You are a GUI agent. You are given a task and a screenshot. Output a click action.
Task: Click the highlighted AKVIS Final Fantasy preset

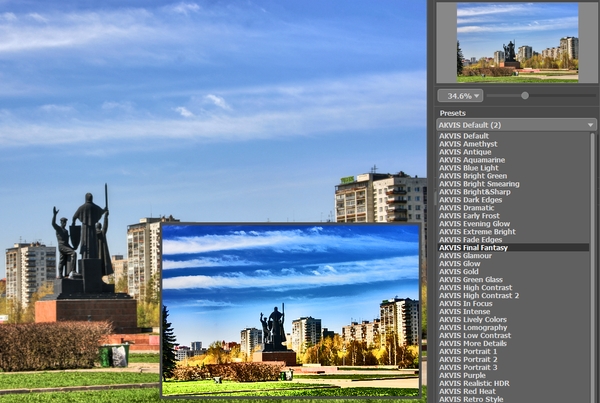pos(513,248)
